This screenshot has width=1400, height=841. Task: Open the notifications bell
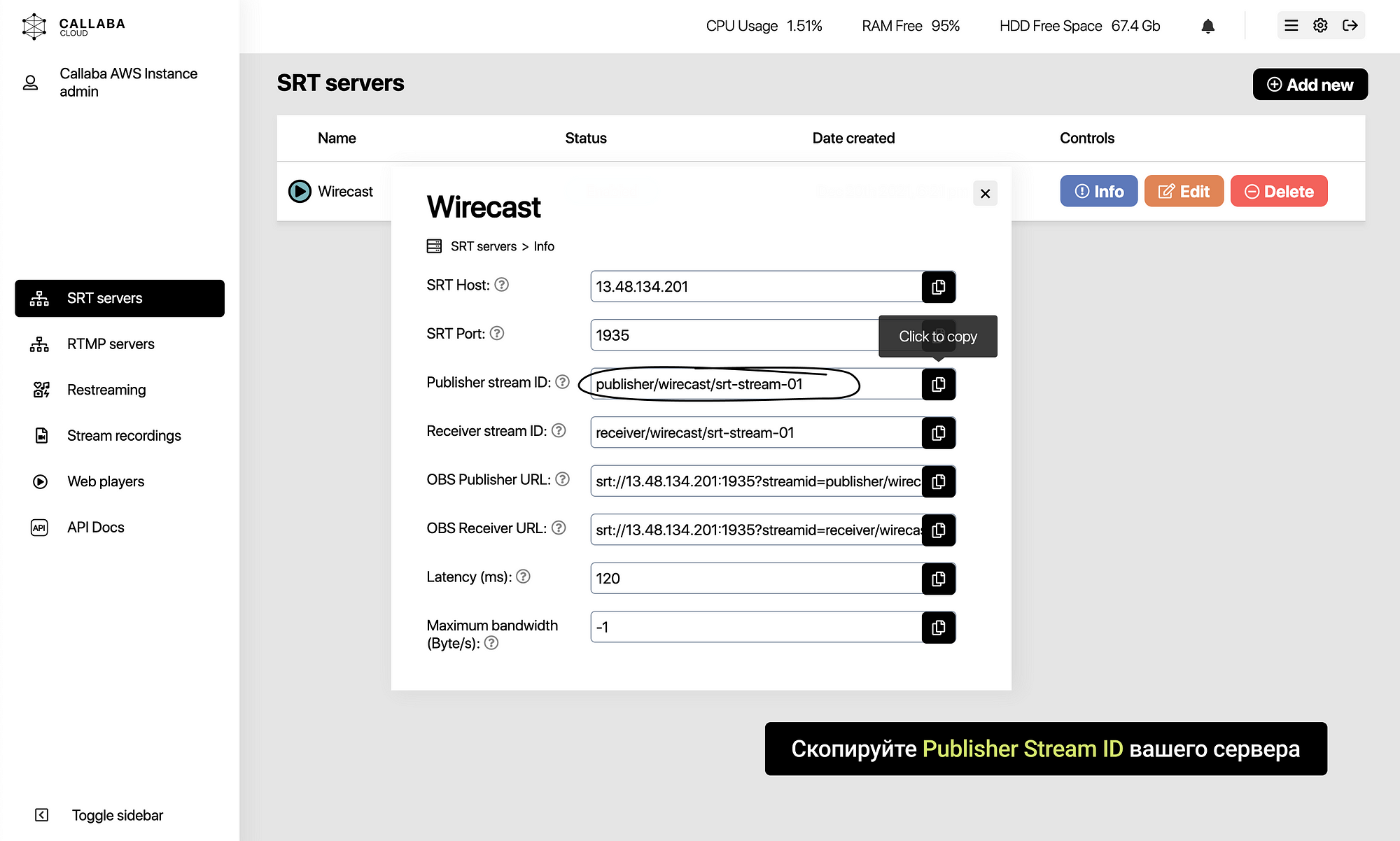(x=1207, y=26)
